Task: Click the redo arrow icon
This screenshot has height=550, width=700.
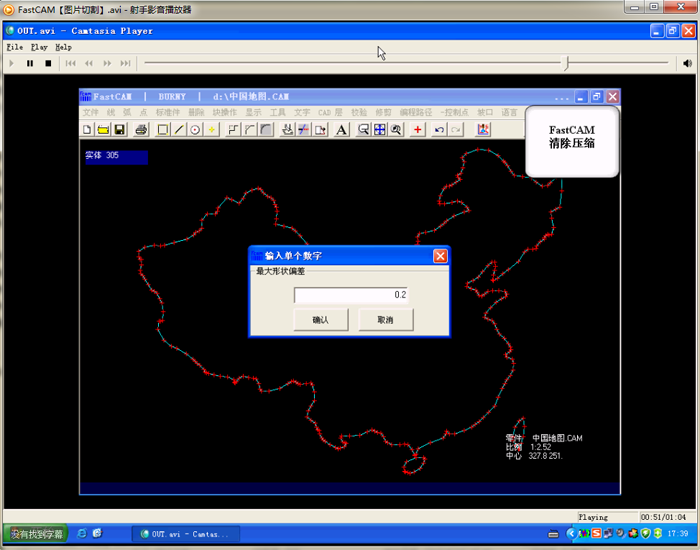Action: (x=455, y=129)
